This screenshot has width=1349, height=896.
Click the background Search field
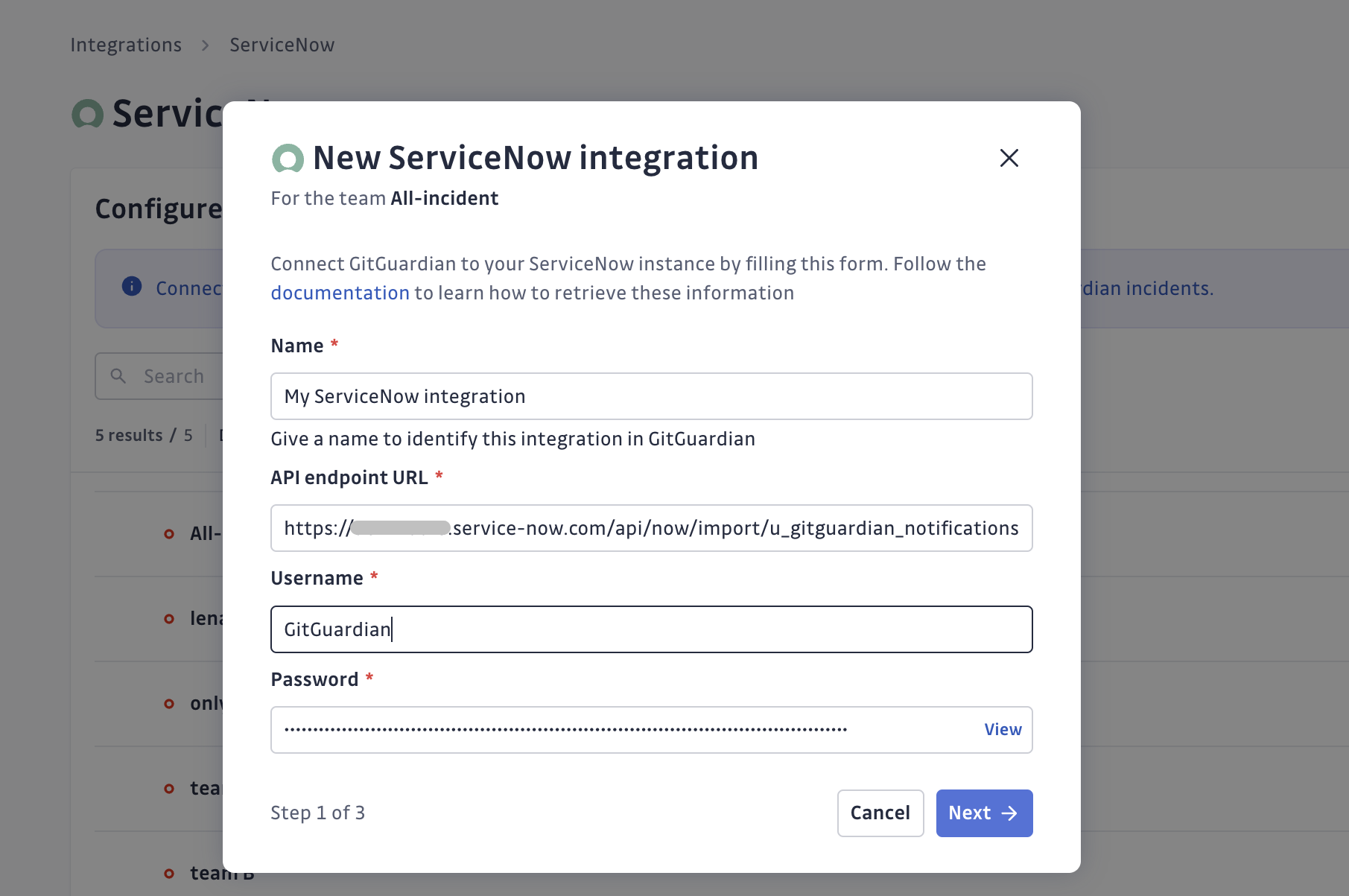(159, 376)
